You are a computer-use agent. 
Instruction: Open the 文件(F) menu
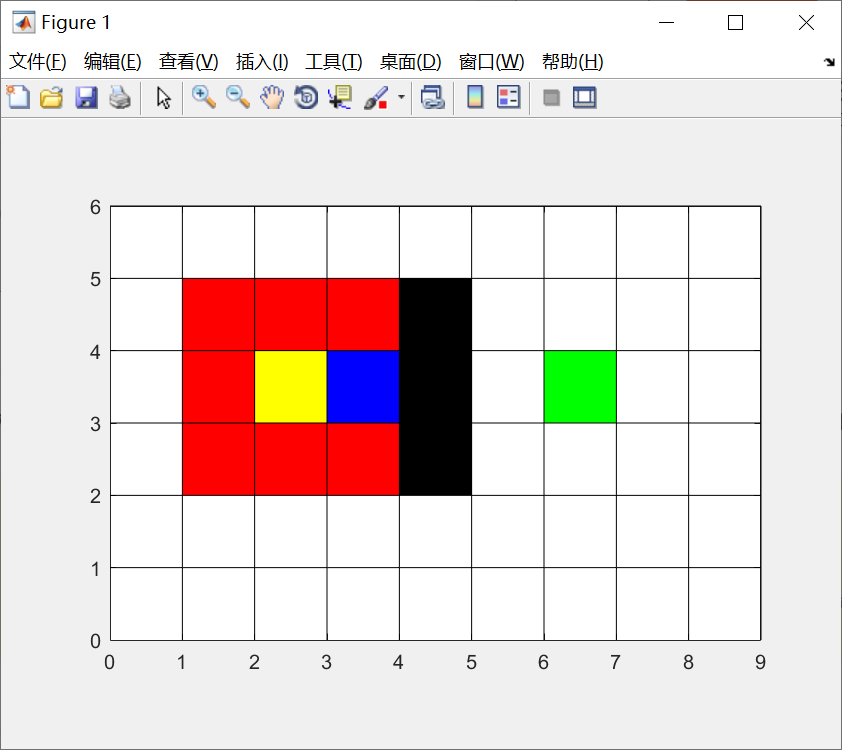pos(38,62)
